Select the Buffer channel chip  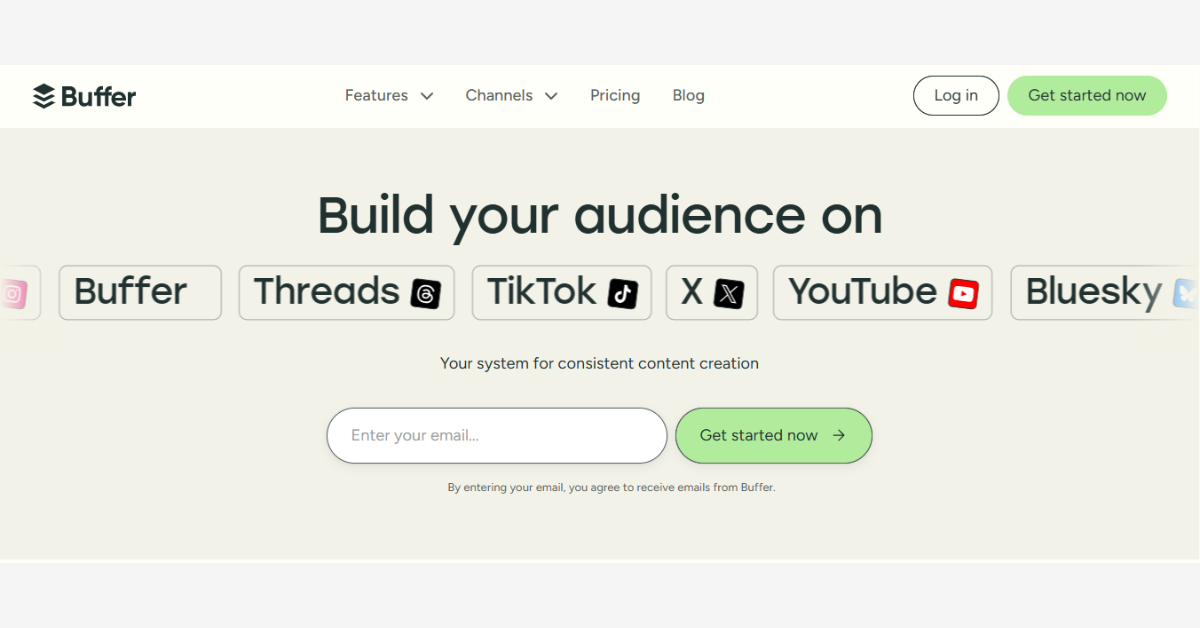pos(140,293)
